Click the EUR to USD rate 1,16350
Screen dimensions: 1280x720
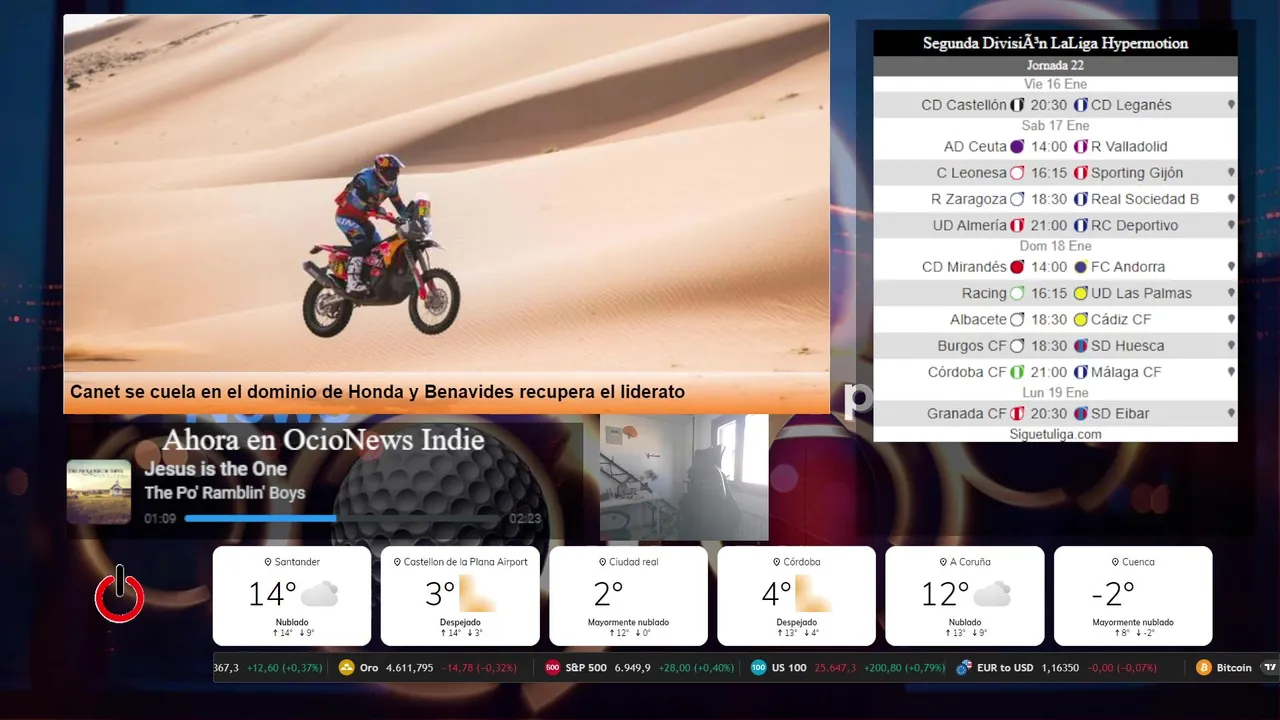click(x=1060, y=667)
